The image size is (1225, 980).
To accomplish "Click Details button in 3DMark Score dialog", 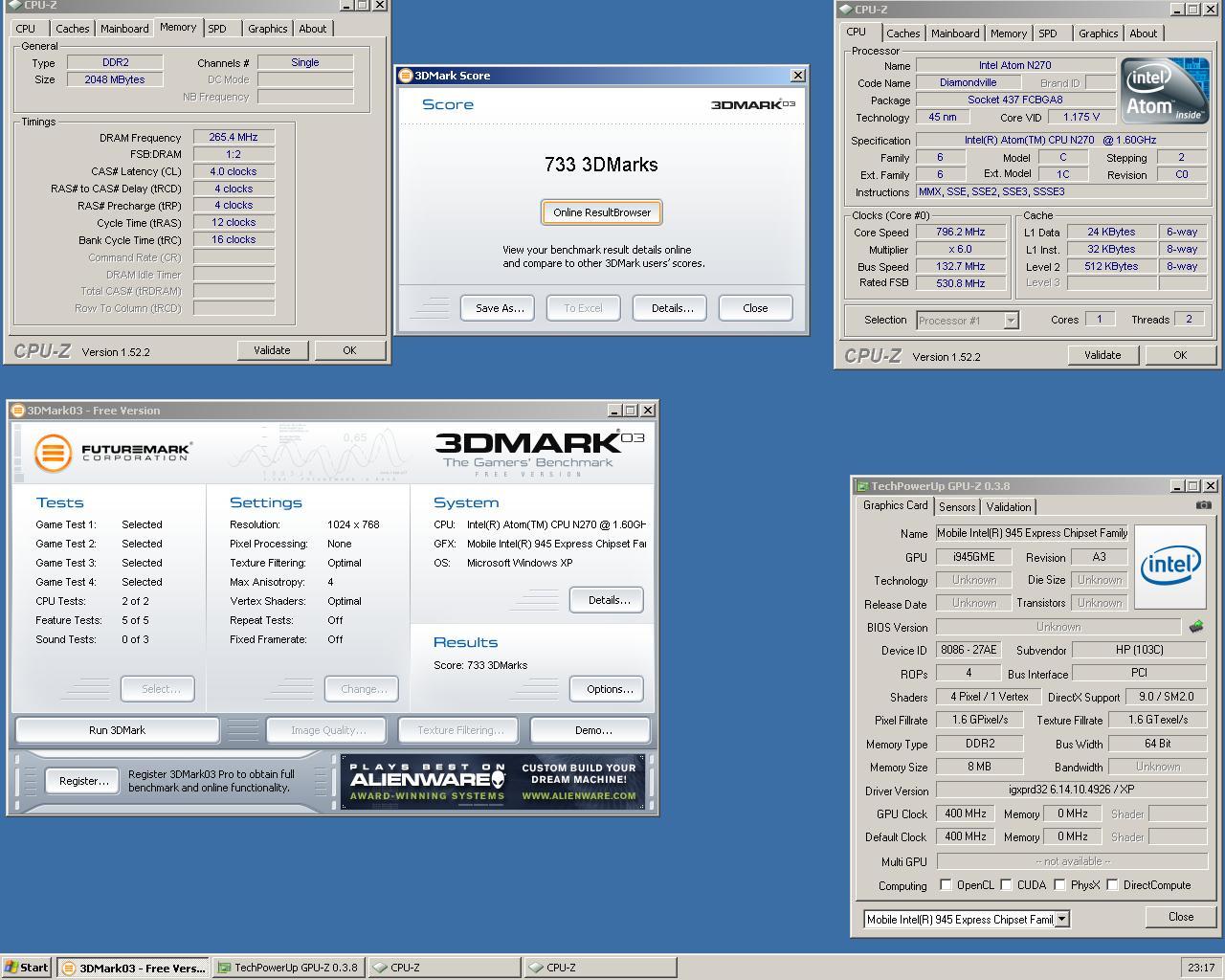I will (x=672, y=308).
